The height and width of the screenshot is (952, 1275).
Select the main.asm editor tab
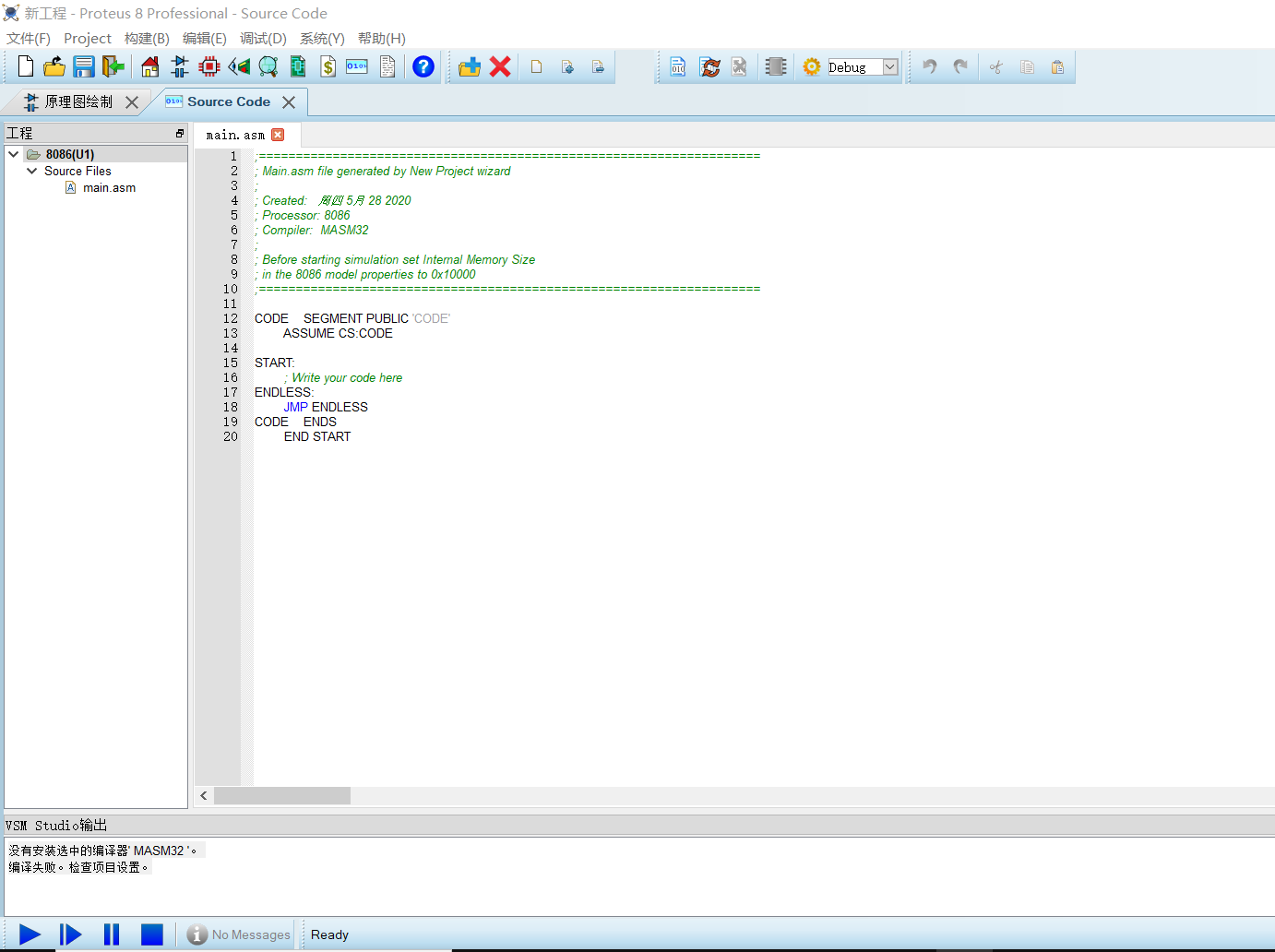tap(235, 135)
